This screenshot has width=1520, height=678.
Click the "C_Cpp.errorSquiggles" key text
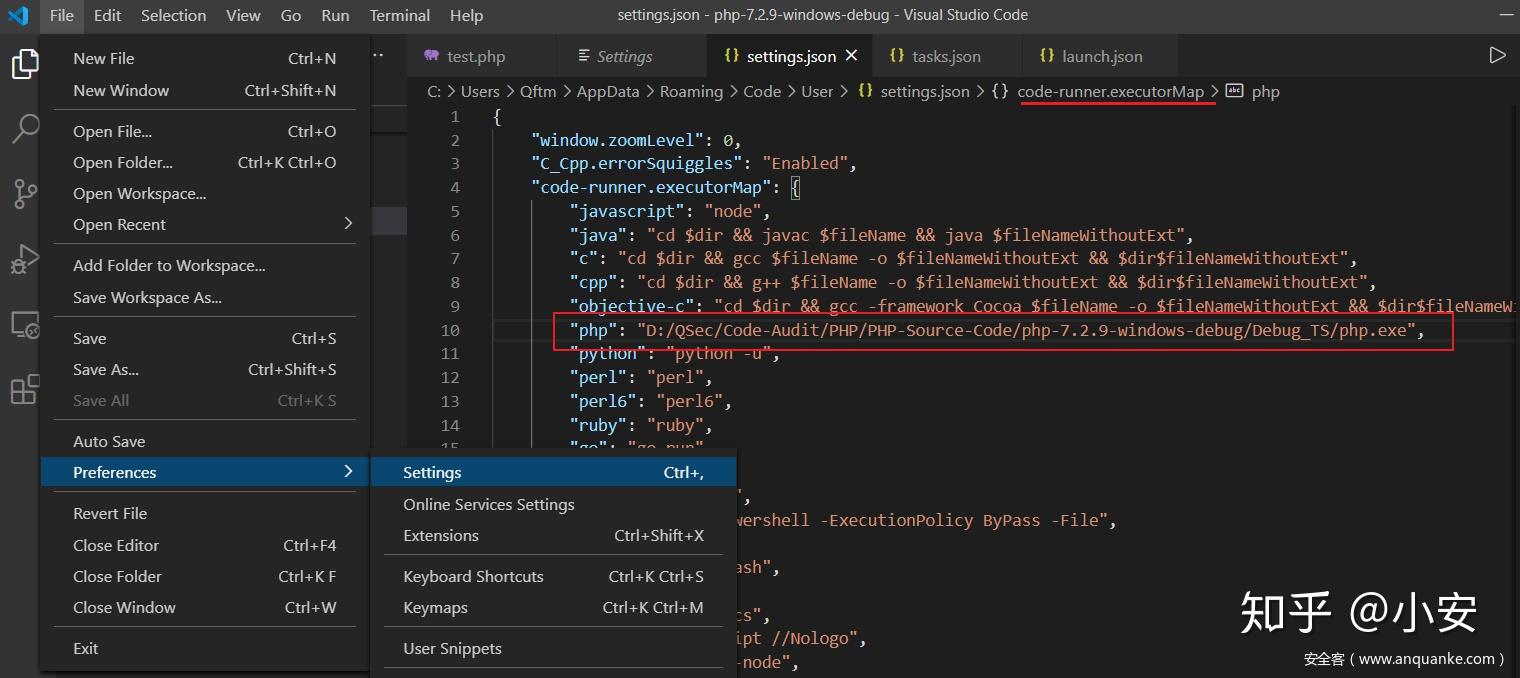click(636, 163)
